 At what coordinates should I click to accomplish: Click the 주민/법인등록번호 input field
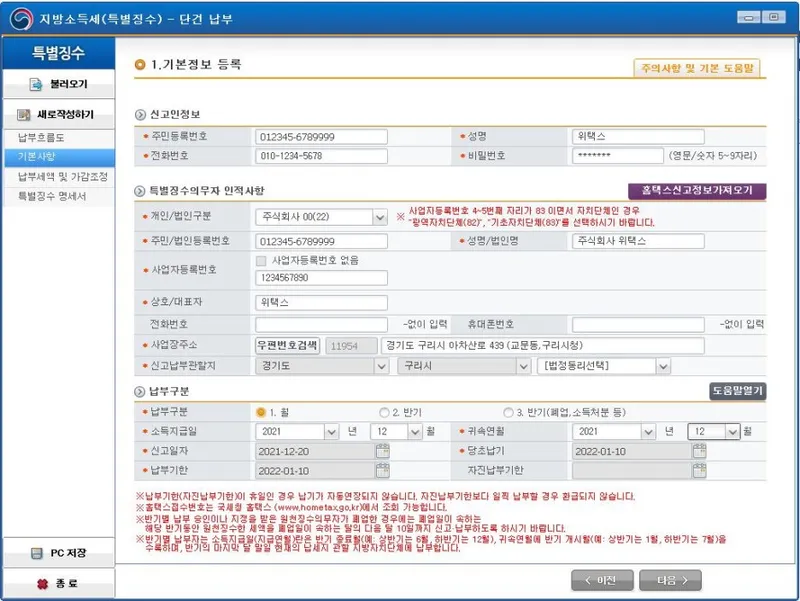(x=321, y=241)
